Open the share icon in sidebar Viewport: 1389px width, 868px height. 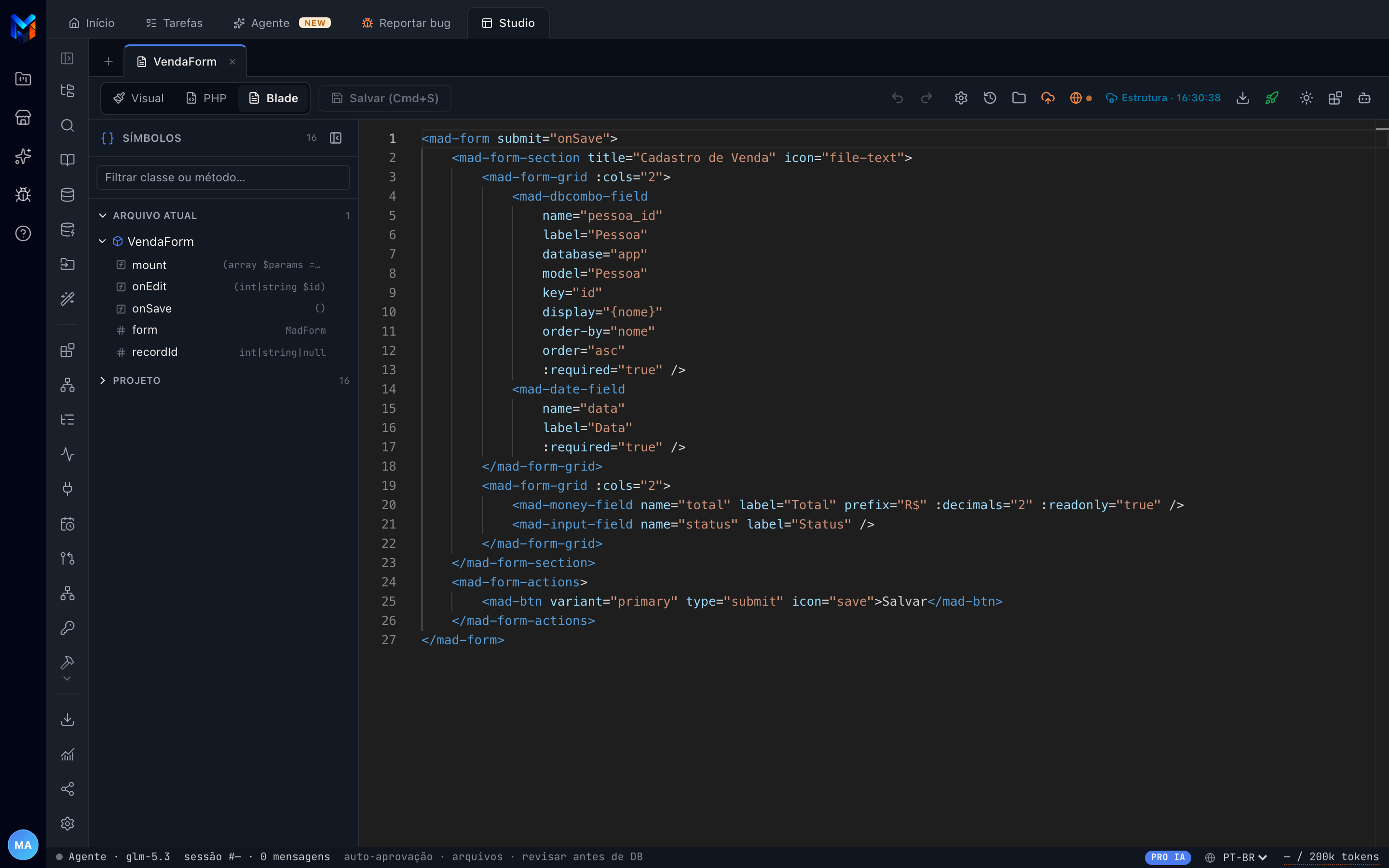coord(68,789)
